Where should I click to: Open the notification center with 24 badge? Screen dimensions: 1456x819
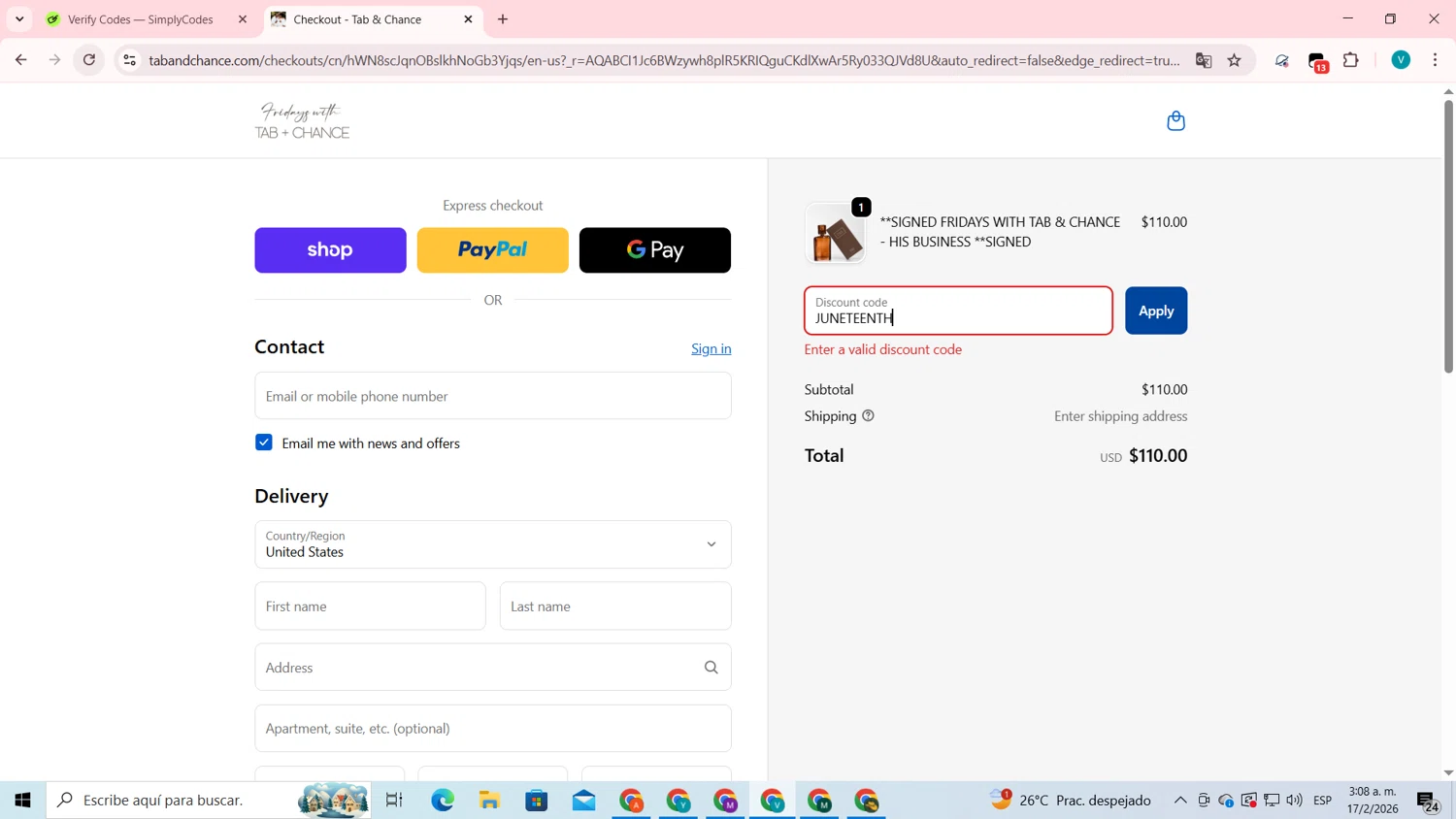(x=1428, y=802)
